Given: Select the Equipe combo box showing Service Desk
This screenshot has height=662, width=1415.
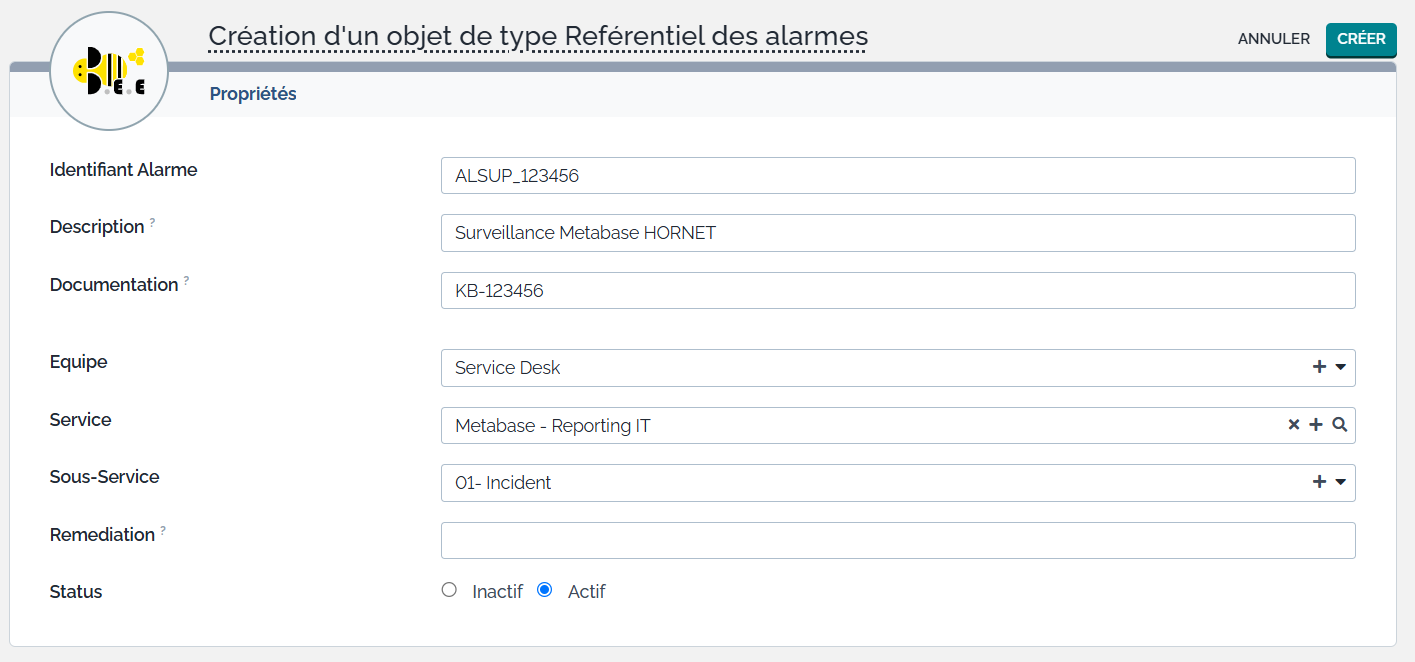Looking at the screenshot, I should click(x=898, y=367).
